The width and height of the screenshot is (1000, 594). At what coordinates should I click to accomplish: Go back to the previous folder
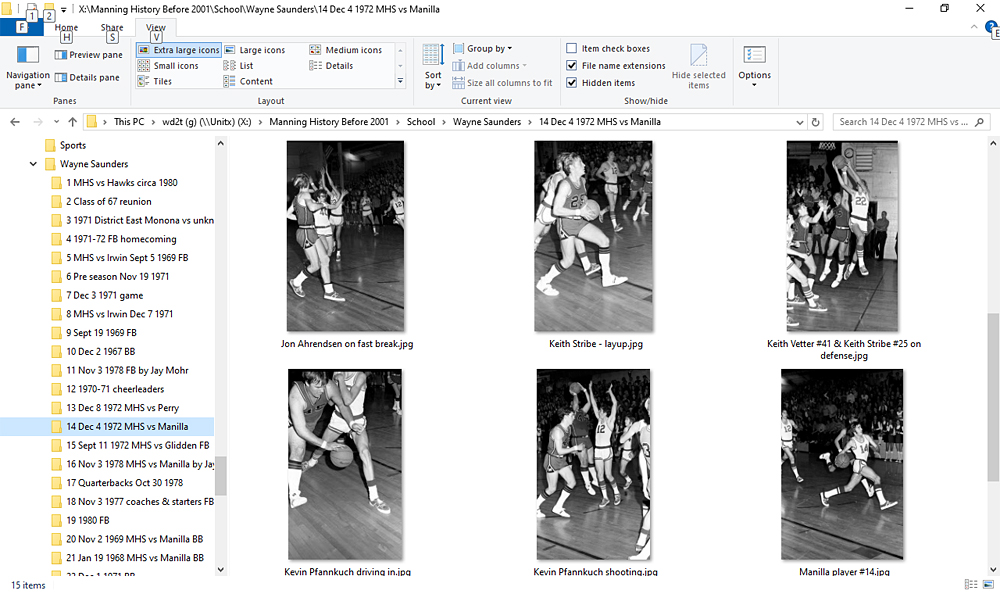click(15, 122)
